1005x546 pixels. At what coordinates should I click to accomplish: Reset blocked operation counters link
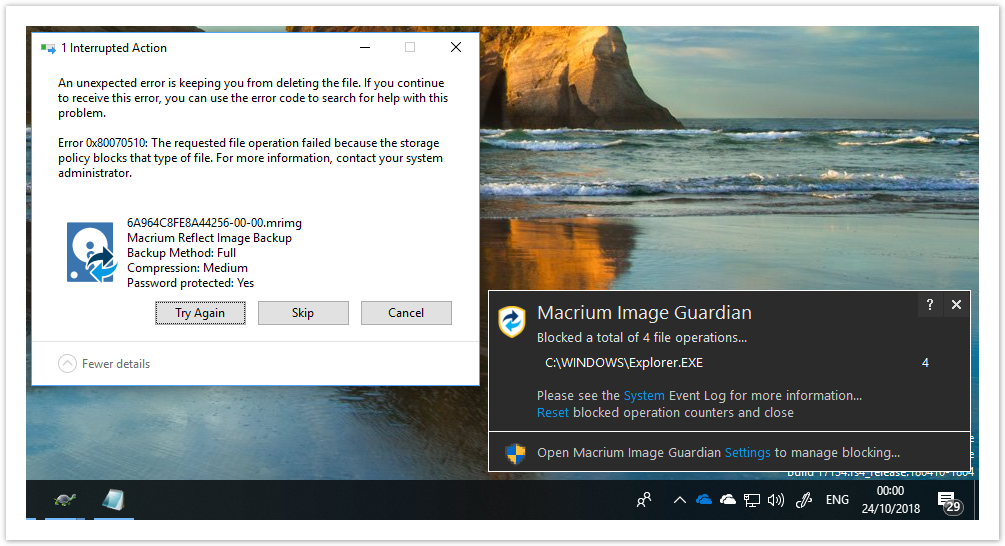point(552,413)
